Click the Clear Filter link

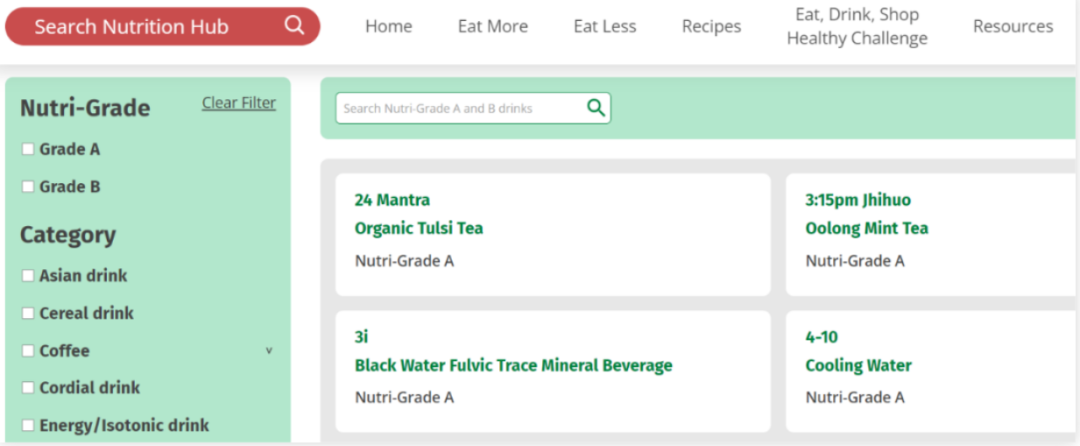pyautogui.click(x=239, y=103)
